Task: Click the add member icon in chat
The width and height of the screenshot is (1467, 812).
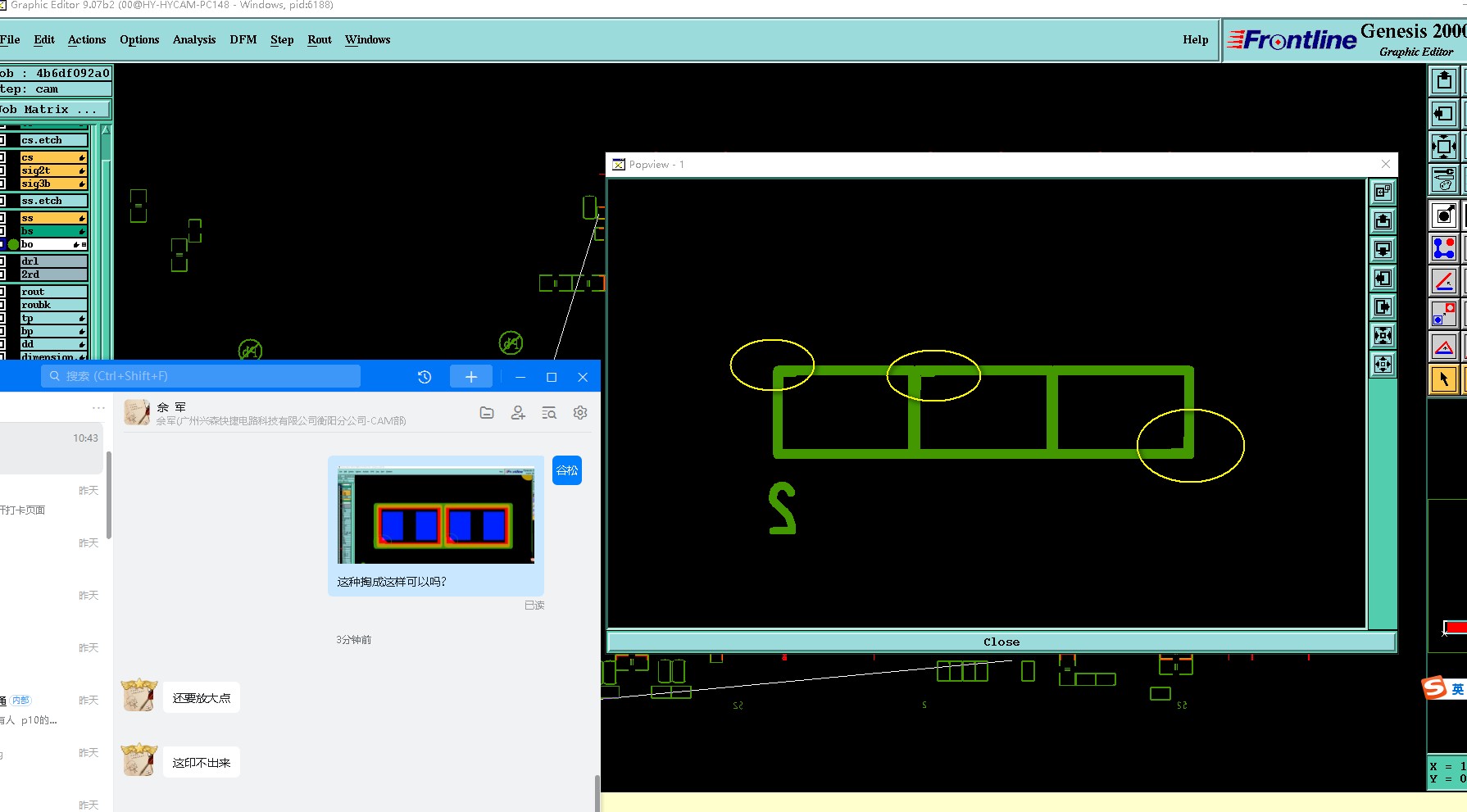Action: pyautogui.click(x=518, y=413)
